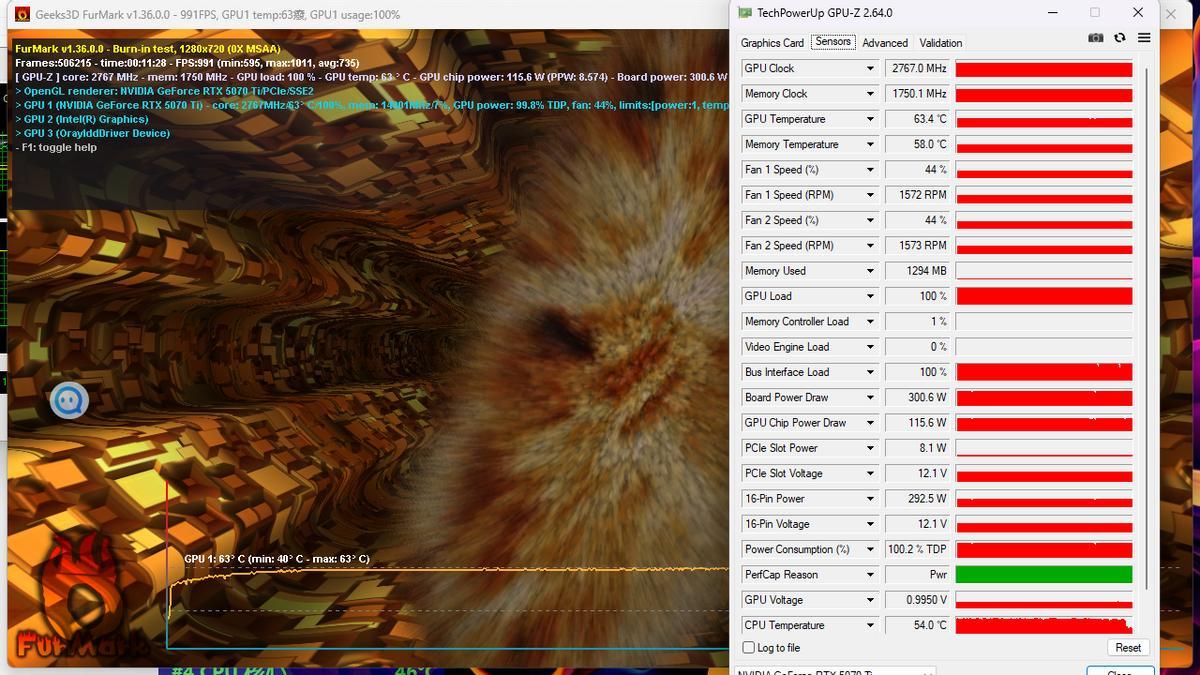Click the 1572 RPM fan value
The width and height of the screenshot is (1200, 675).
pos(918,195)
